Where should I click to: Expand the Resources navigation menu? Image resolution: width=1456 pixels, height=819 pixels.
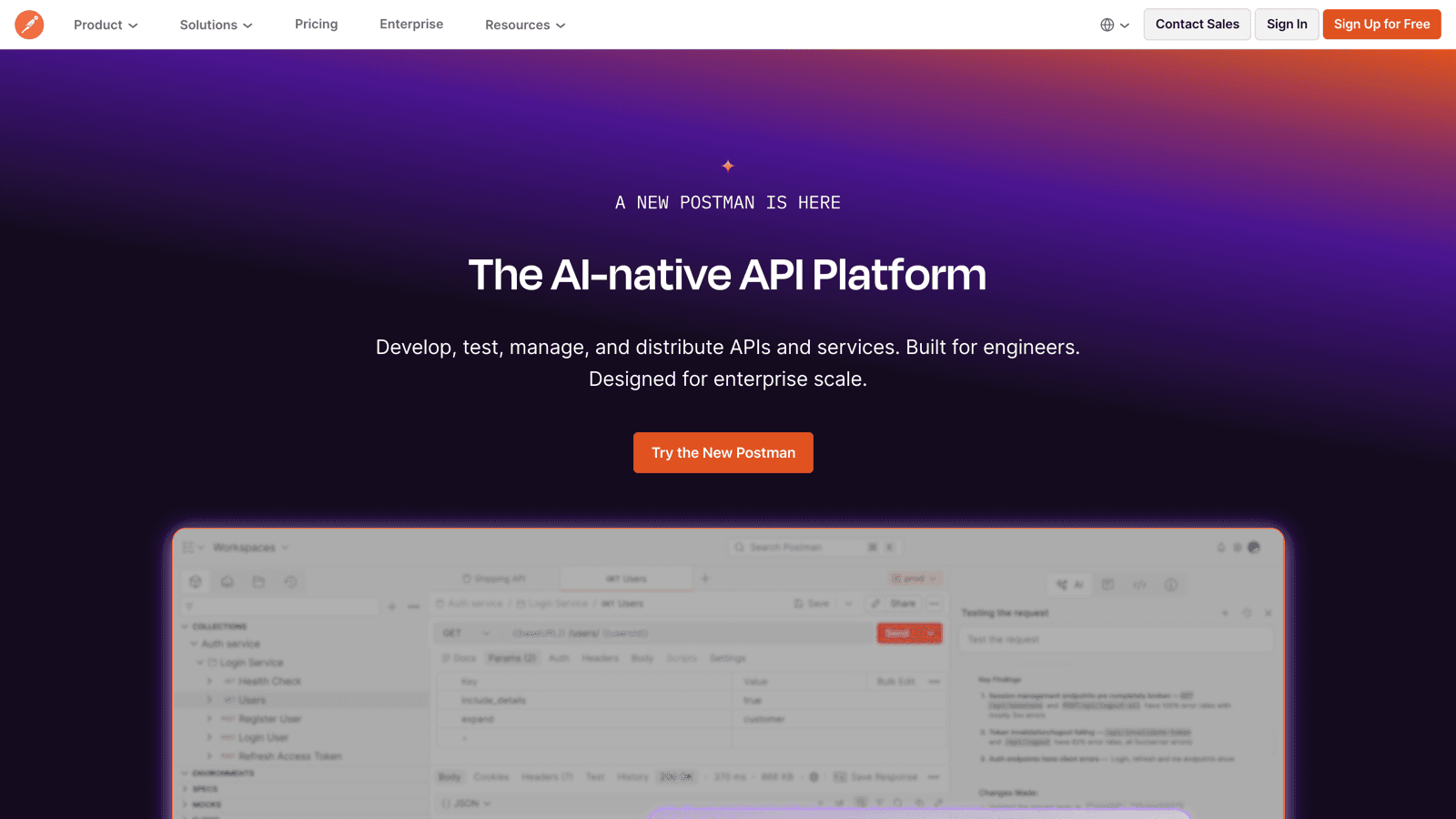(525, 25)
